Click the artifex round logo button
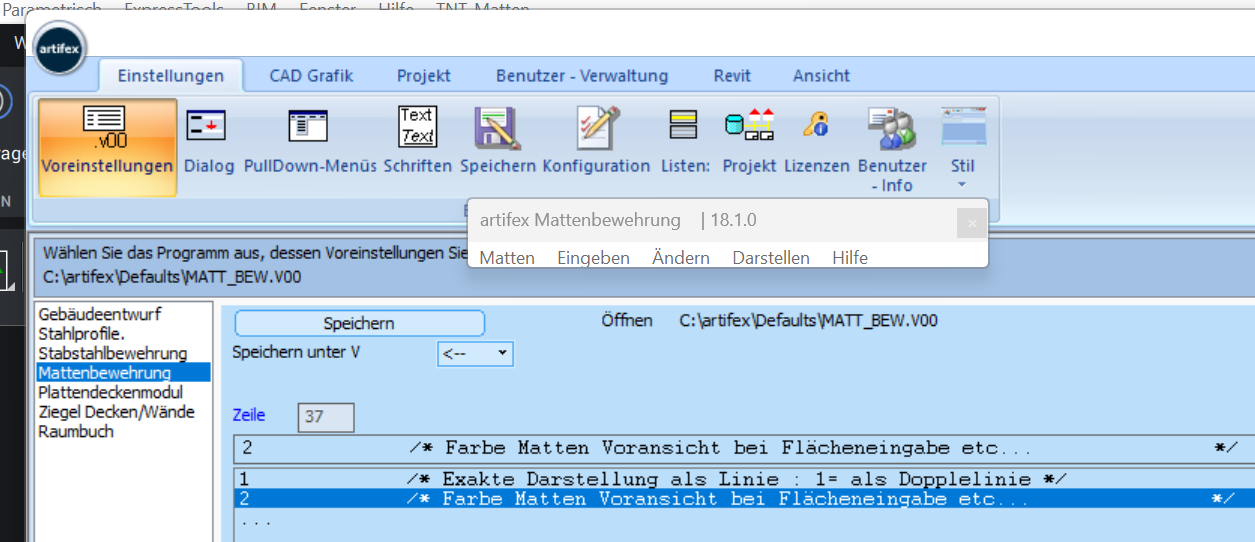The image size is (1255, 542). tap(60, 47)
